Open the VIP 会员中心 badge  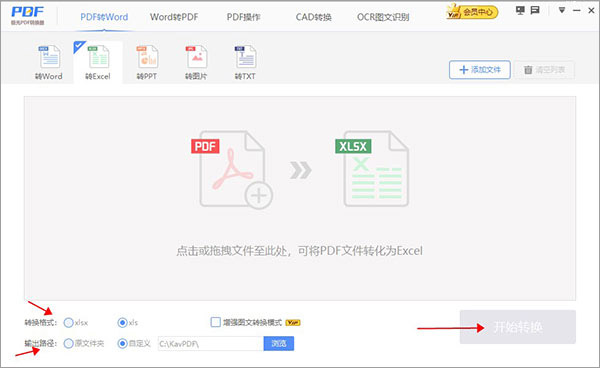[472, 12]
